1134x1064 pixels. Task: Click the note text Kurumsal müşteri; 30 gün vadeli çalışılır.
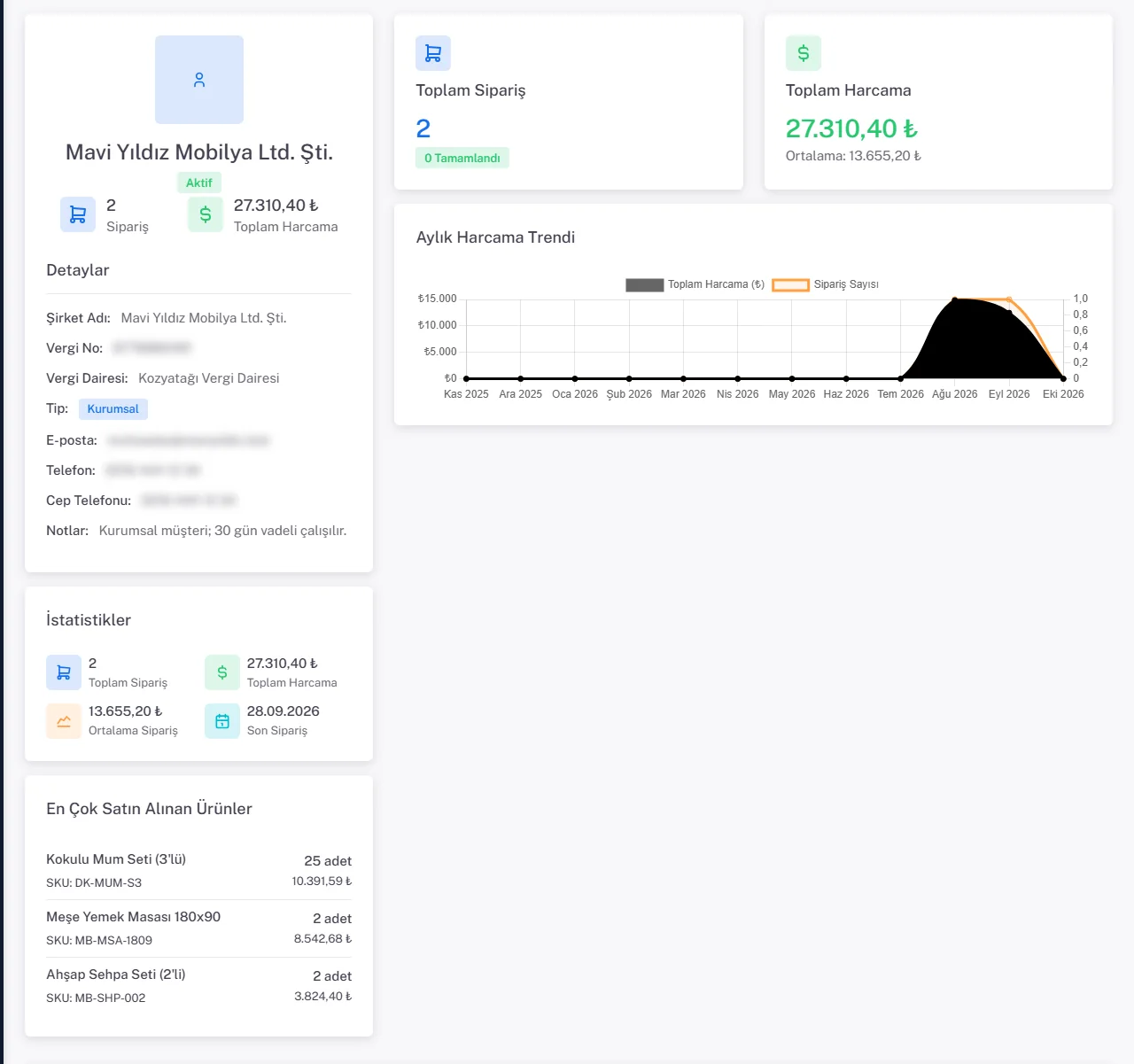[x=223, y=531]
